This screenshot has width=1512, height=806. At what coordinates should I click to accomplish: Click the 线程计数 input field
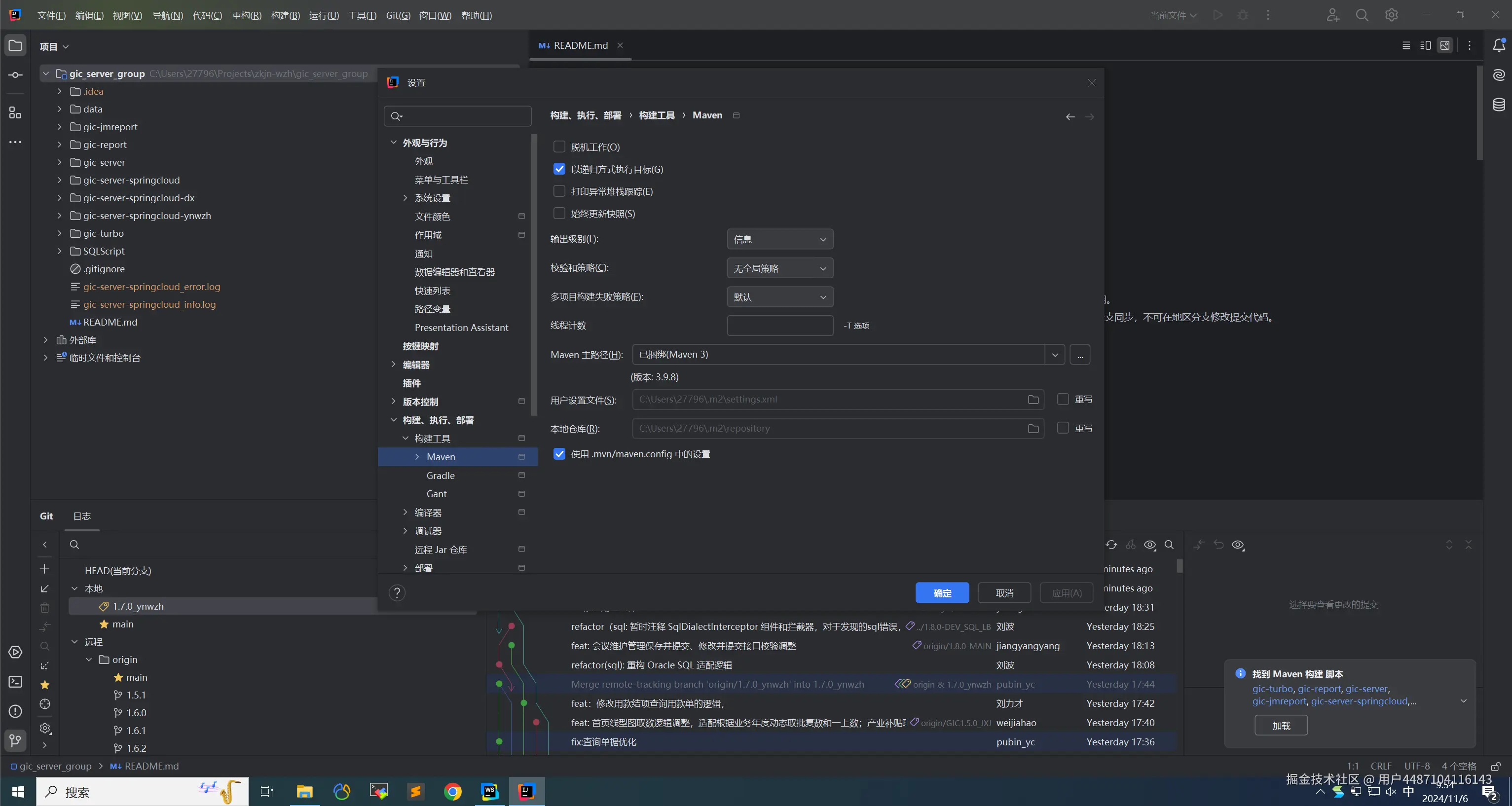[779, 326]
